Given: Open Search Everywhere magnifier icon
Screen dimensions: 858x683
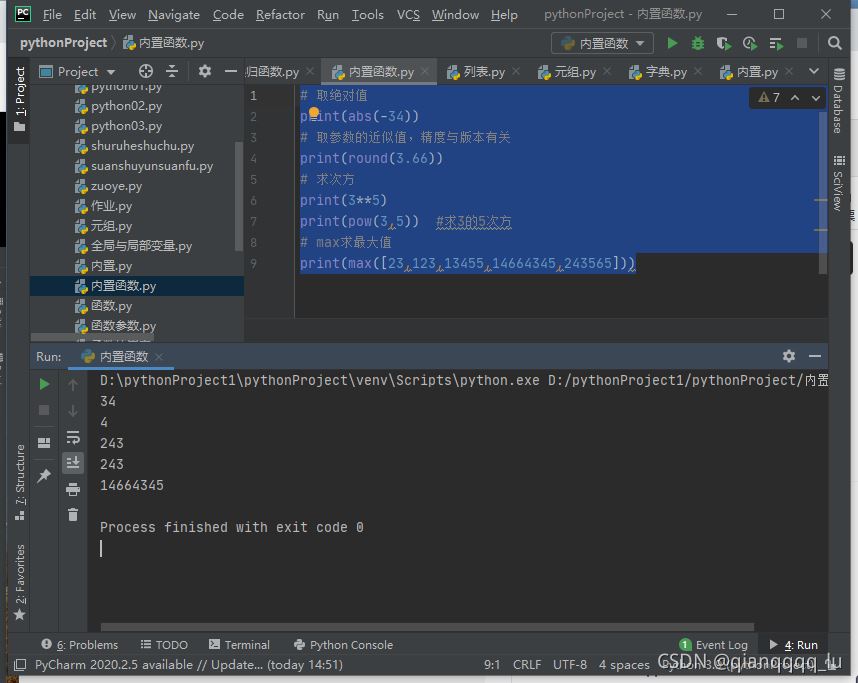Looking at the screenshot, I should [835, 43].
